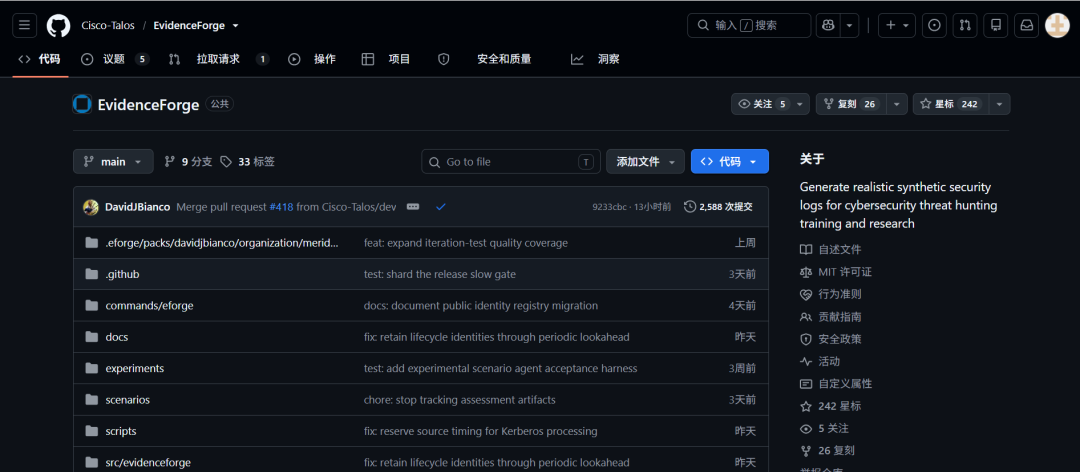Viewport: 1080px width, 472px height.
Task: Open the Contributing guide link
Action: [x=830, y=317]
